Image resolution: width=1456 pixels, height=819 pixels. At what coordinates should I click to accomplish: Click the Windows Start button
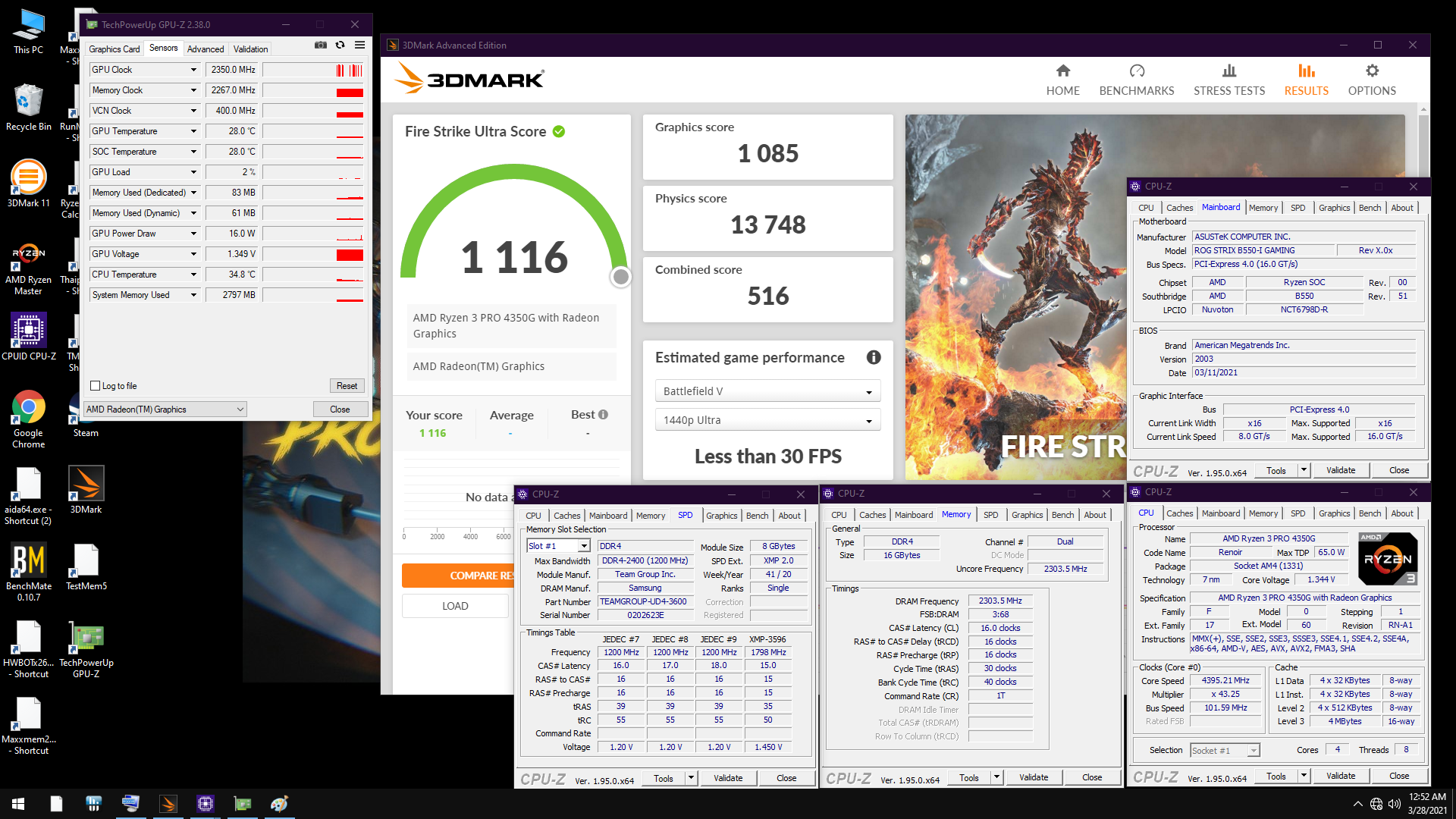click(18, 804)
